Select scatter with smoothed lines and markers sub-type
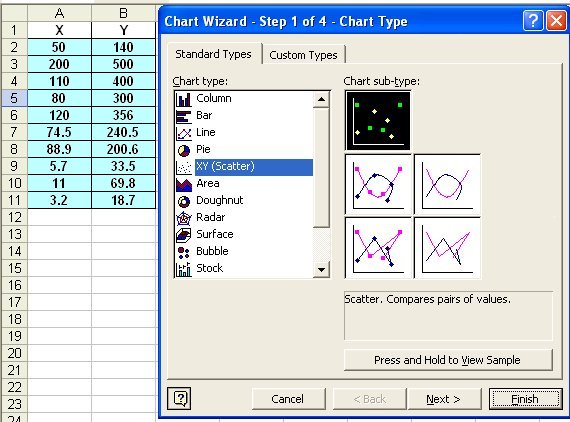570x422 pixels. [378, 185]
